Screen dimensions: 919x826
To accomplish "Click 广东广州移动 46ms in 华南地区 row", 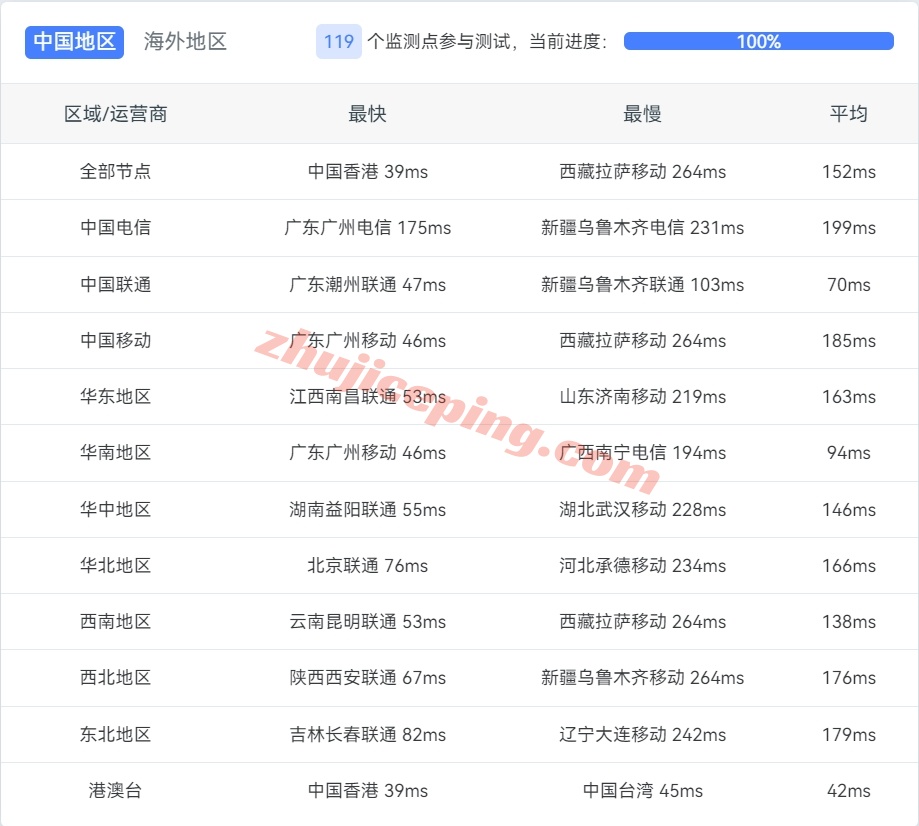I will click(x=367, y=453).
